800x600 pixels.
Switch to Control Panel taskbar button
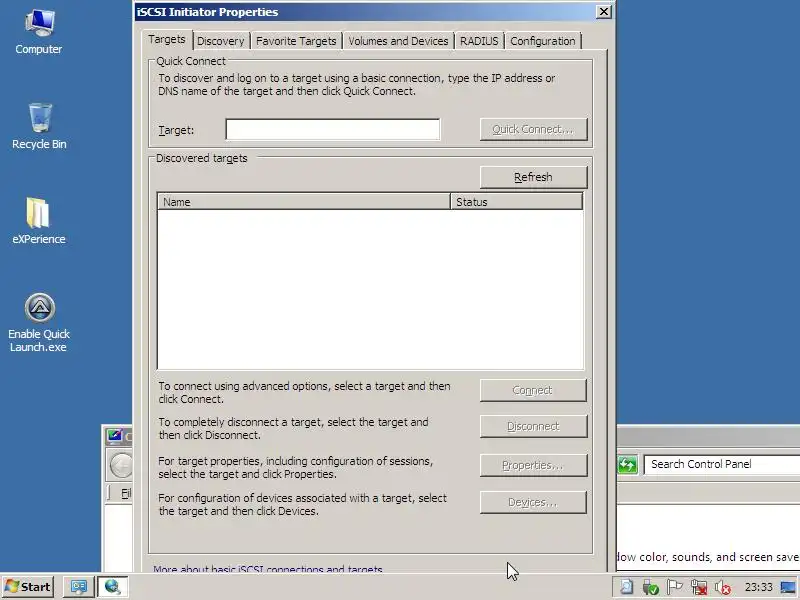point(79,587)
